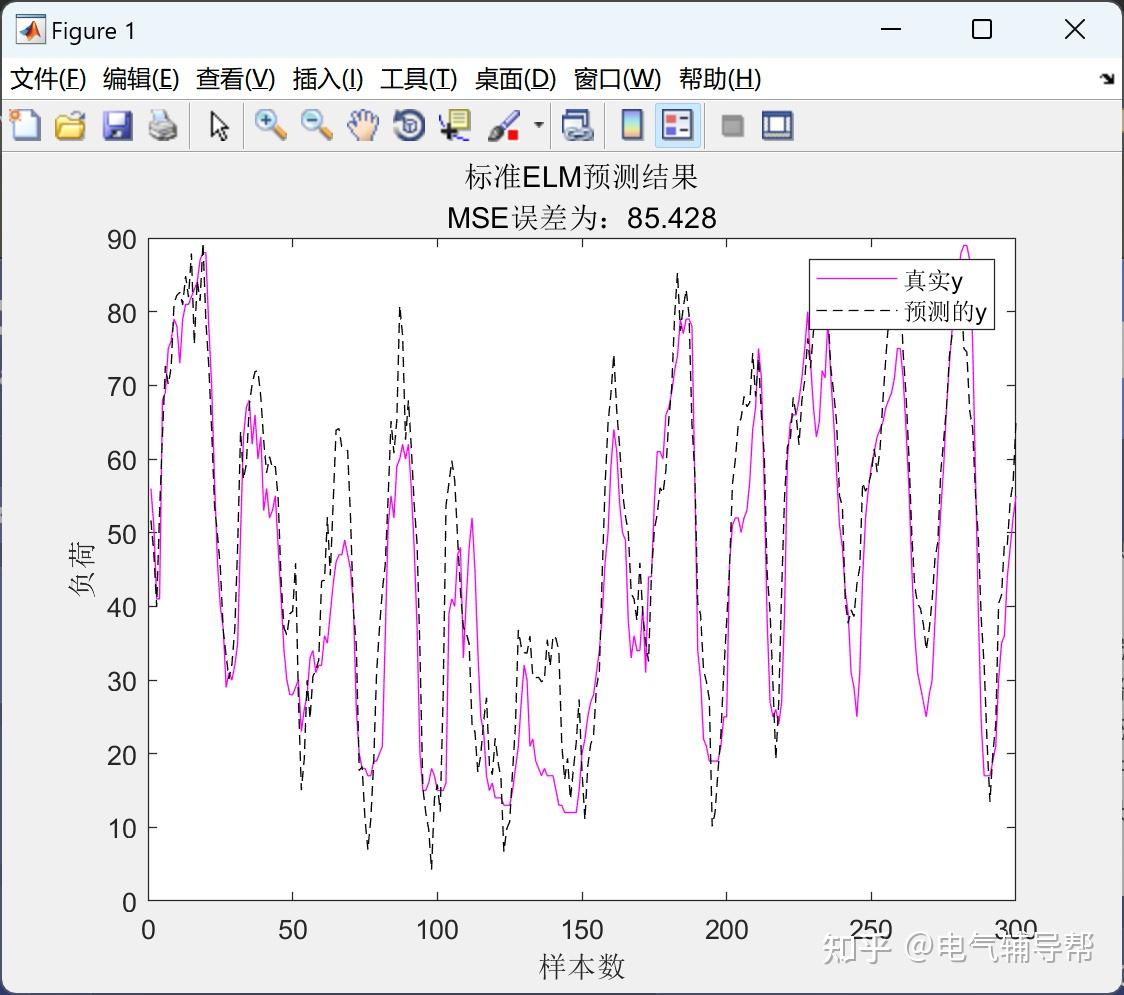The width and height of the screenshot is (1124, 995).
Task: Create a new figure
Action: click(25, 125)
